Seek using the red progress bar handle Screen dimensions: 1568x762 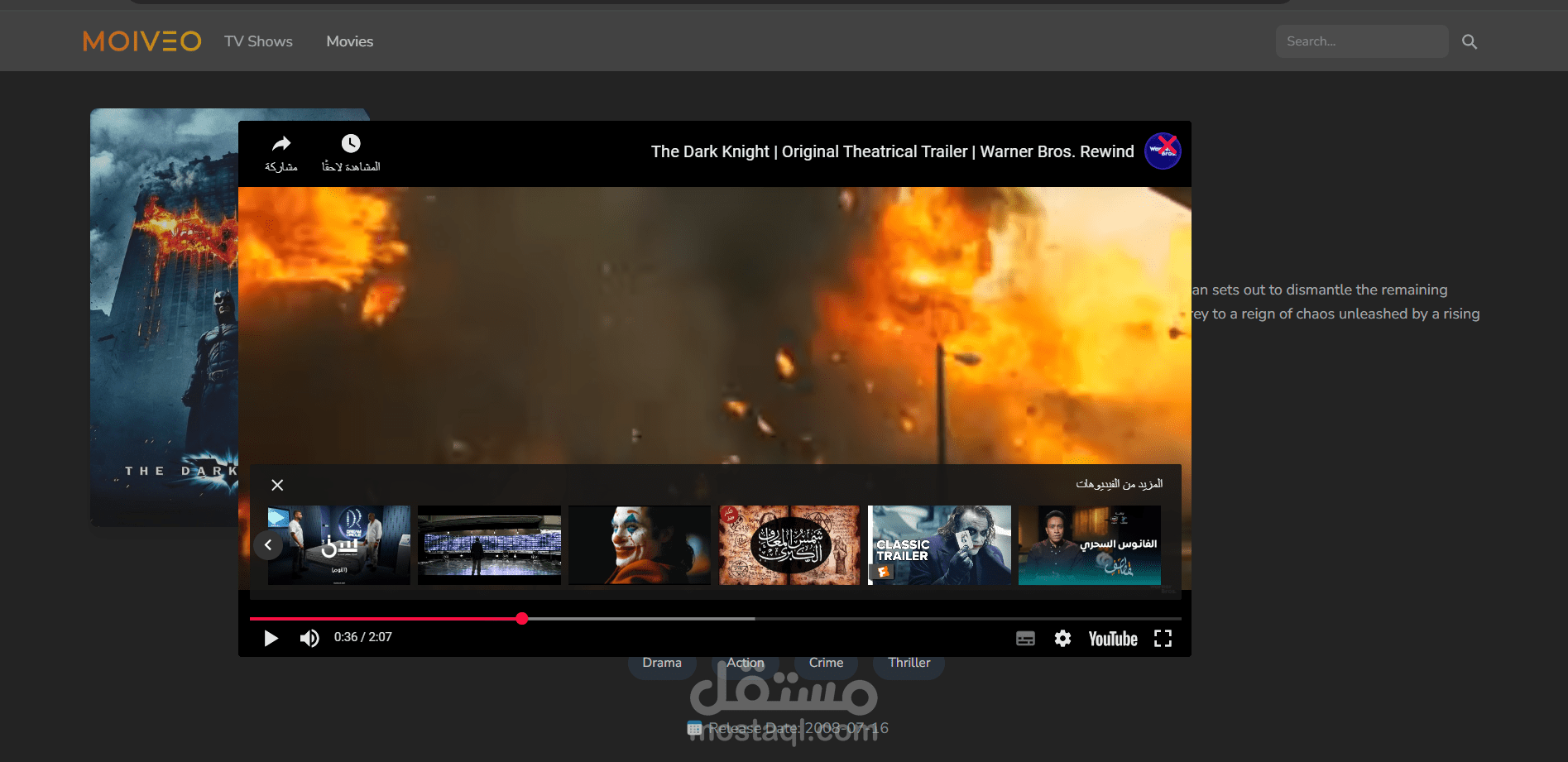522,618
